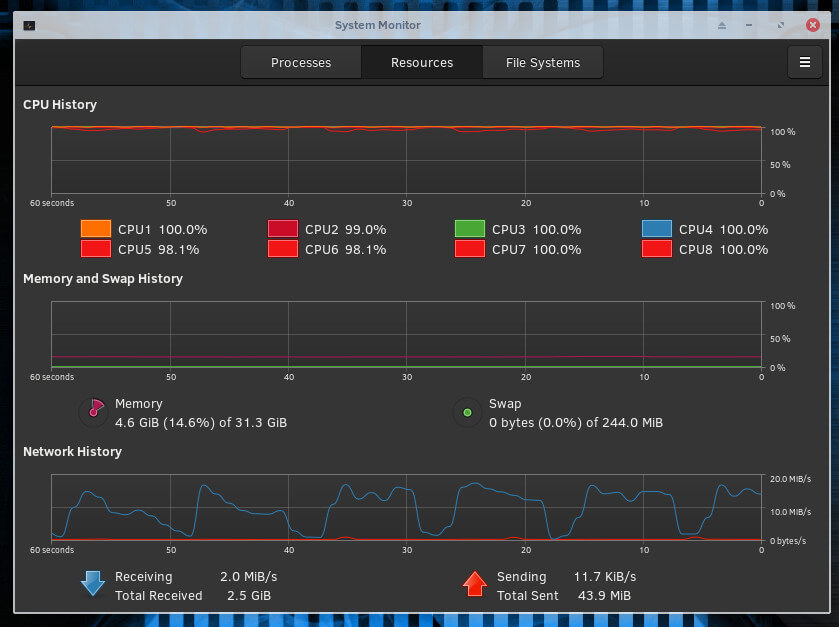Click the System Monitor window title
Screen dimensions: 839x627
pos(377,25)
